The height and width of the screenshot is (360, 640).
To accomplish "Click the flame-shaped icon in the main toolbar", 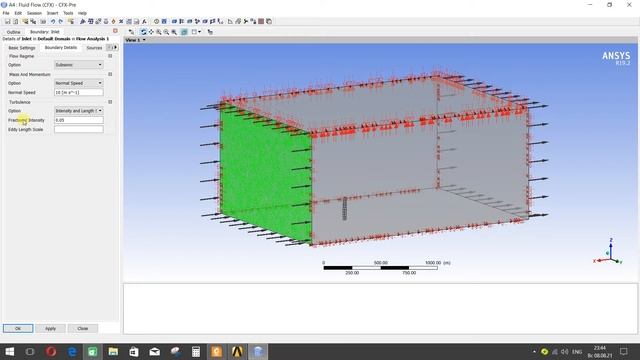I will coord(113,21).
